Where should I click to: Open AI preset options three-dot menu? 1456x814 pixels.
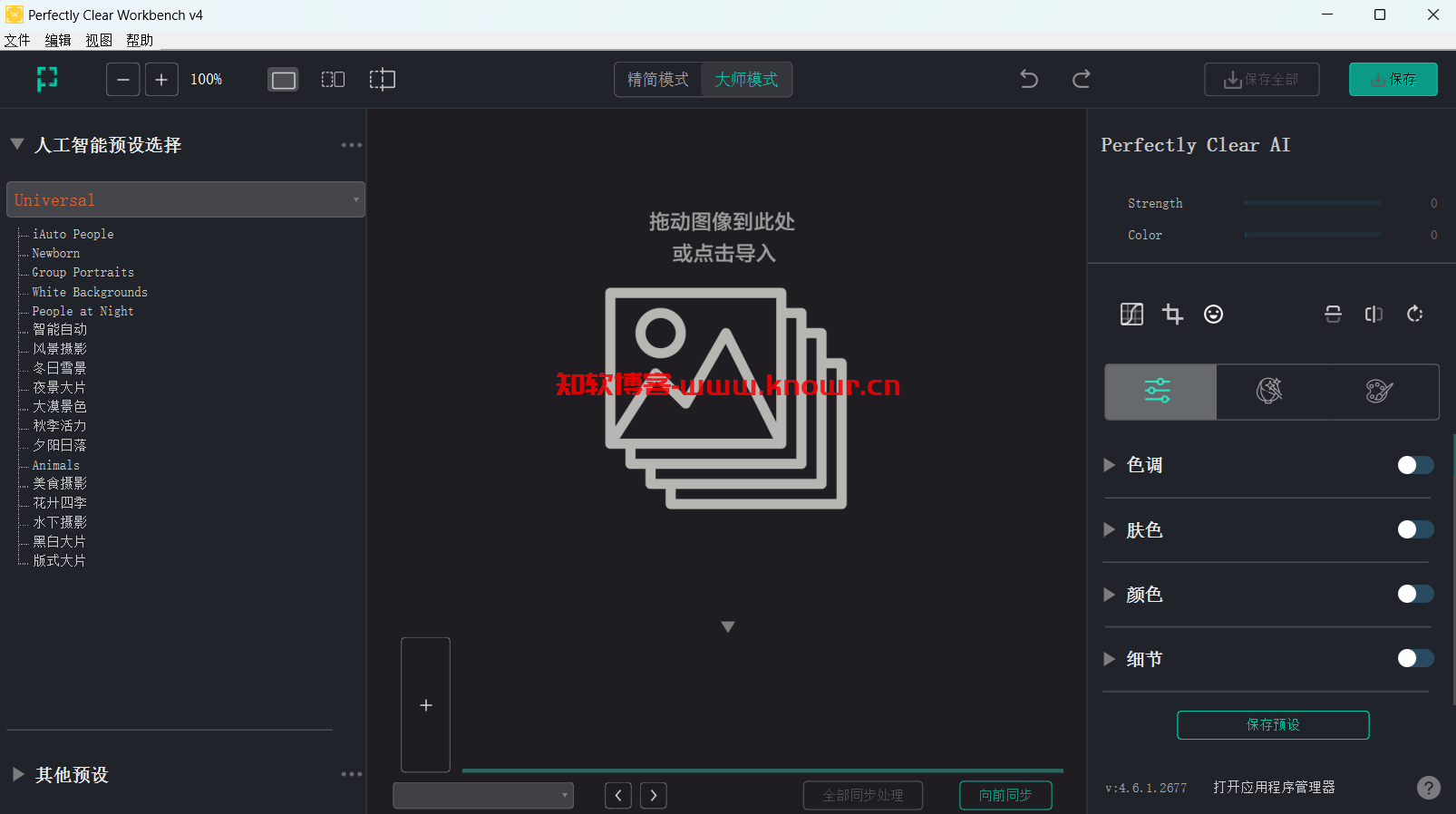[x=352, y=145]
